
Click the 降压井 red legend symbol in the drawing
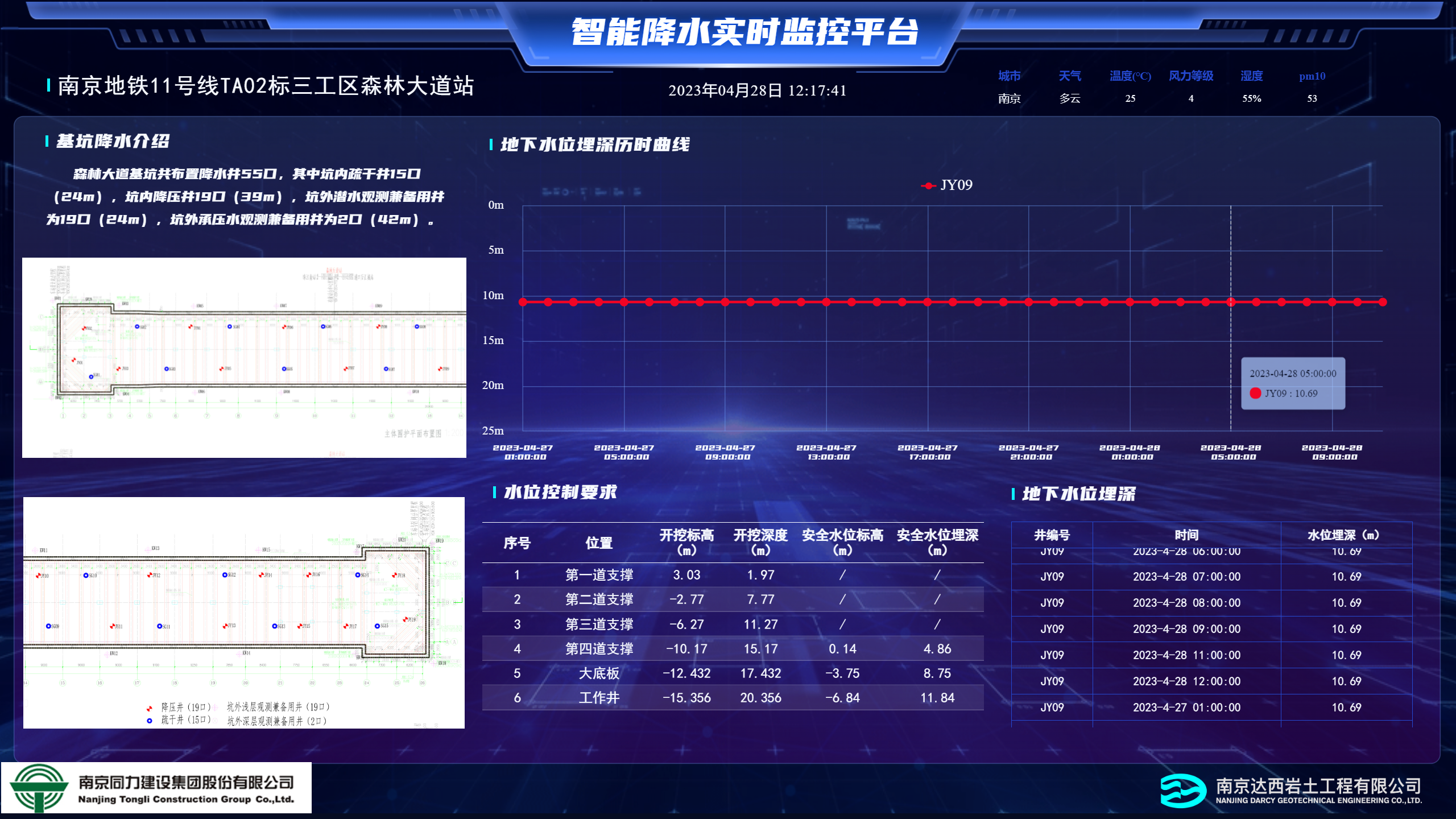click(149, 708)
